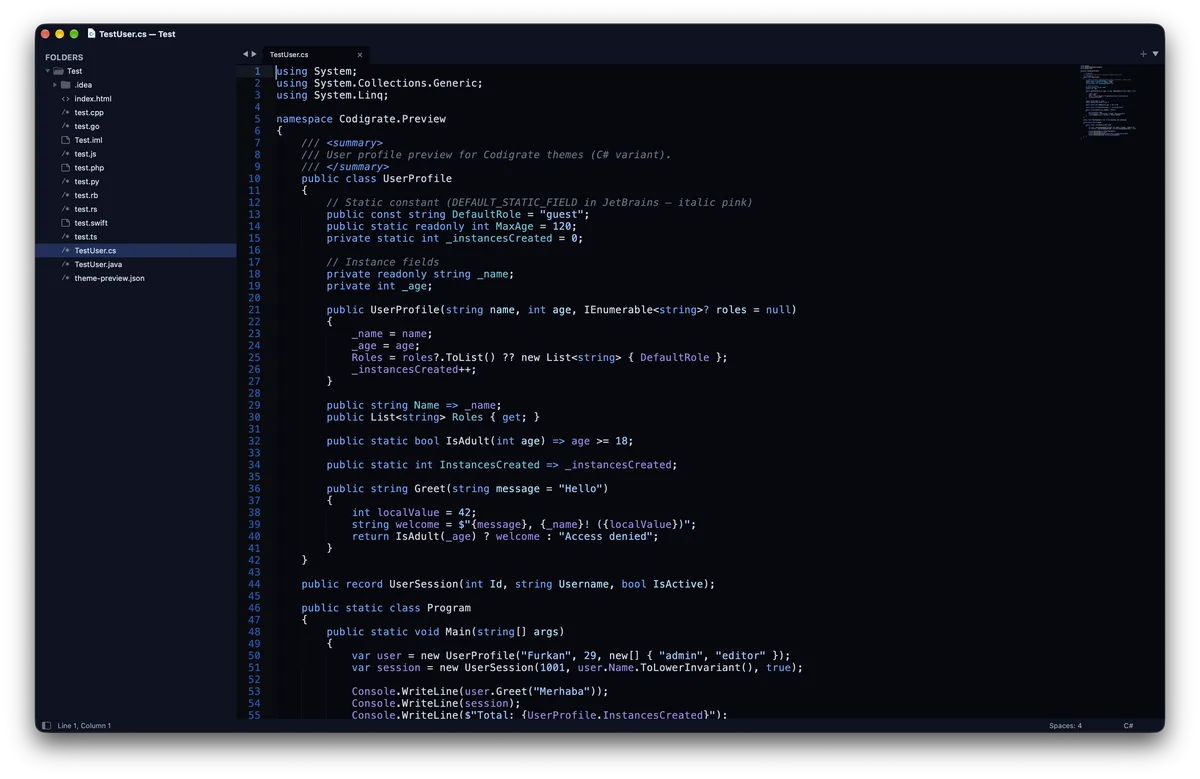This screenshot has height=779, width=1200.
Task: Click the document icon beside test.swift
Action: point(66,223)
